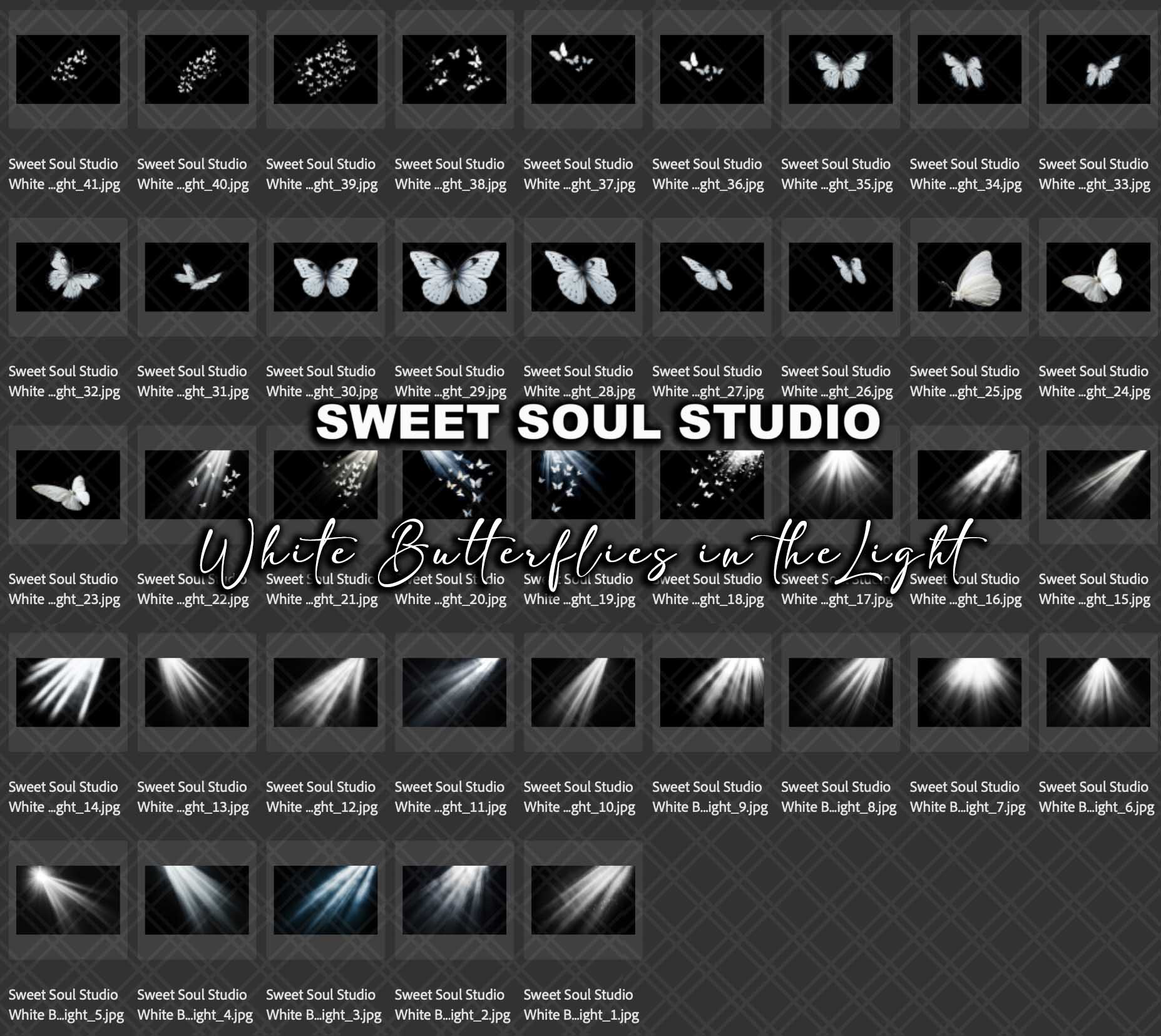Click the file name 'White ...ght_14.jpg'

click(64, 808)
